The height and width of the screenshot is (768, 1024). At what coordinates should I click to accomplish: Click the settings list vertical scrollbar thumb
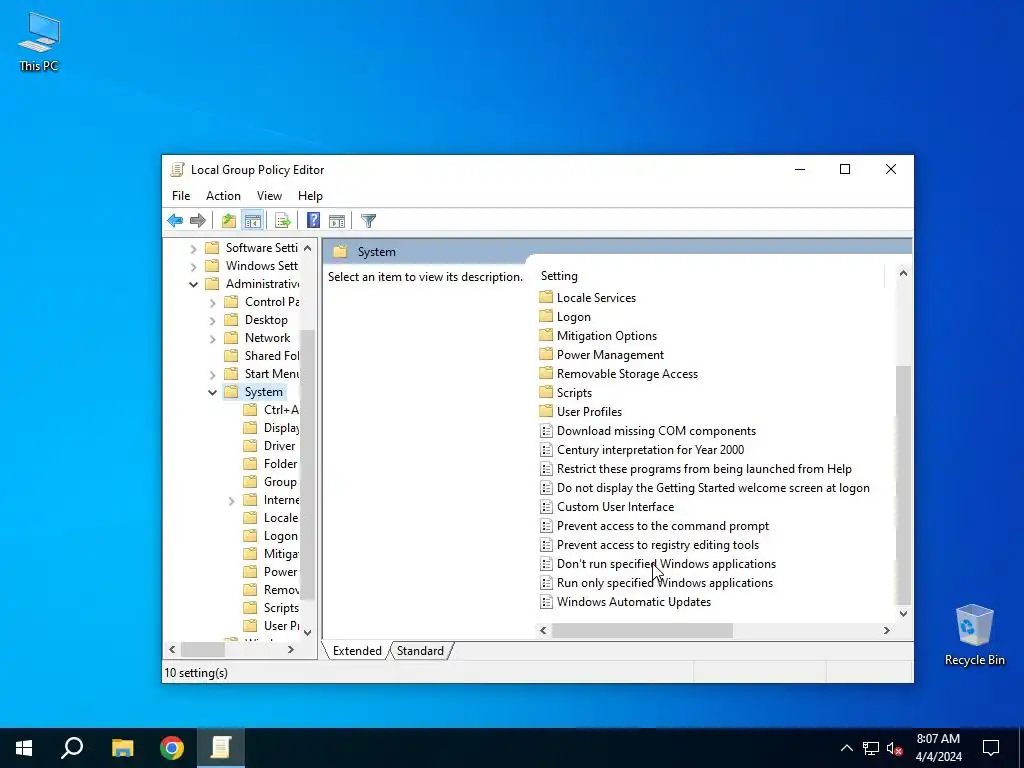pyautogui.click(x=903, y=484)
